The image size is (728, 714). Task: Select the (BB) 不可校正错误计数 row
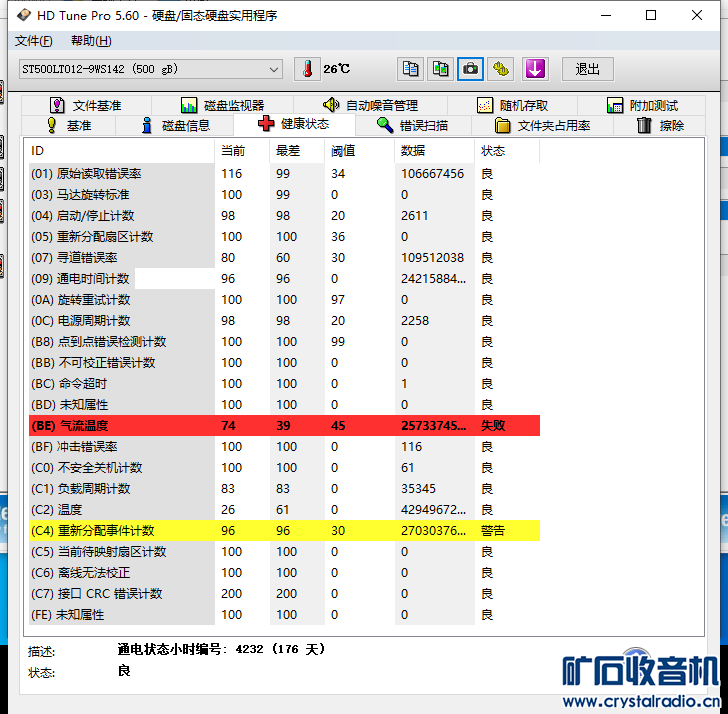(284, 363)
